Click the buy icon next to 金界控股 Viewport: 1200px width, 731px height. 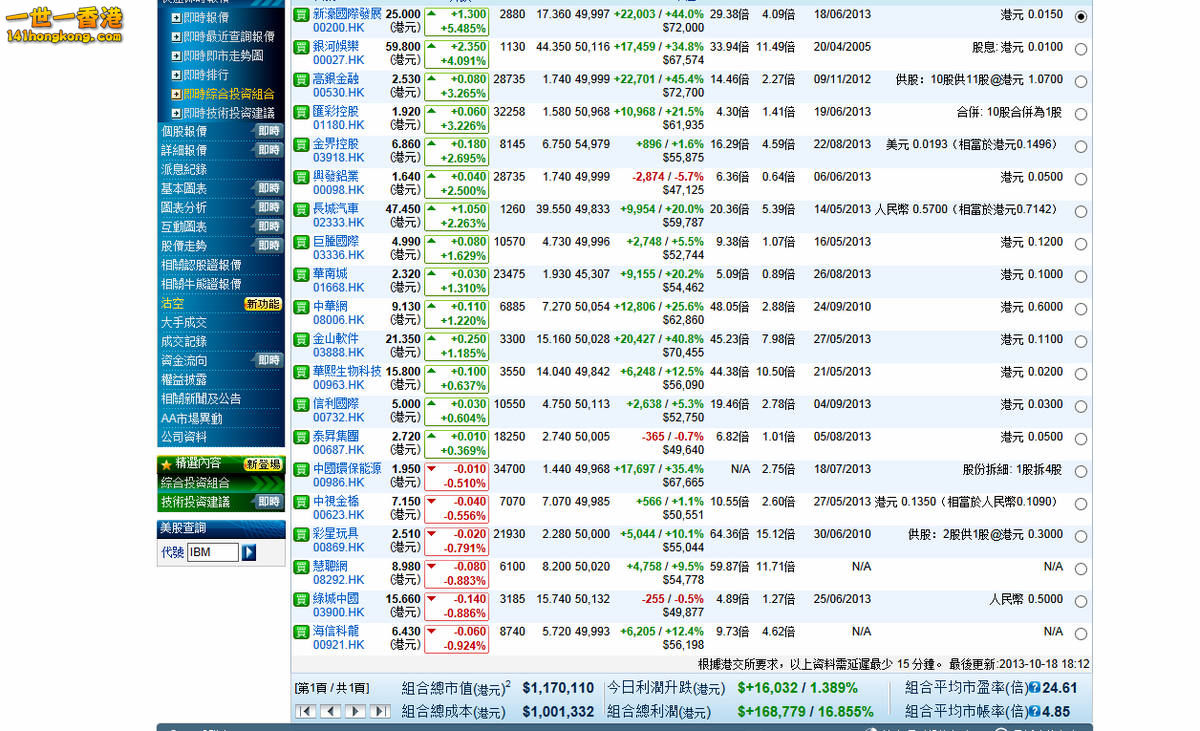[x=301, y=144]
